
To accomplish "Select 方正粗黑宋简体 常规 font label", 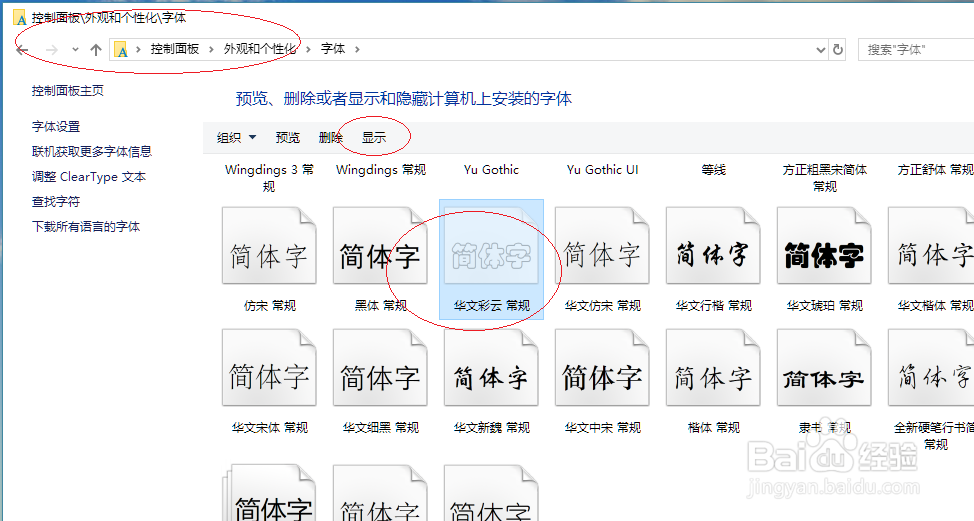I will click(x=824, y=178).
